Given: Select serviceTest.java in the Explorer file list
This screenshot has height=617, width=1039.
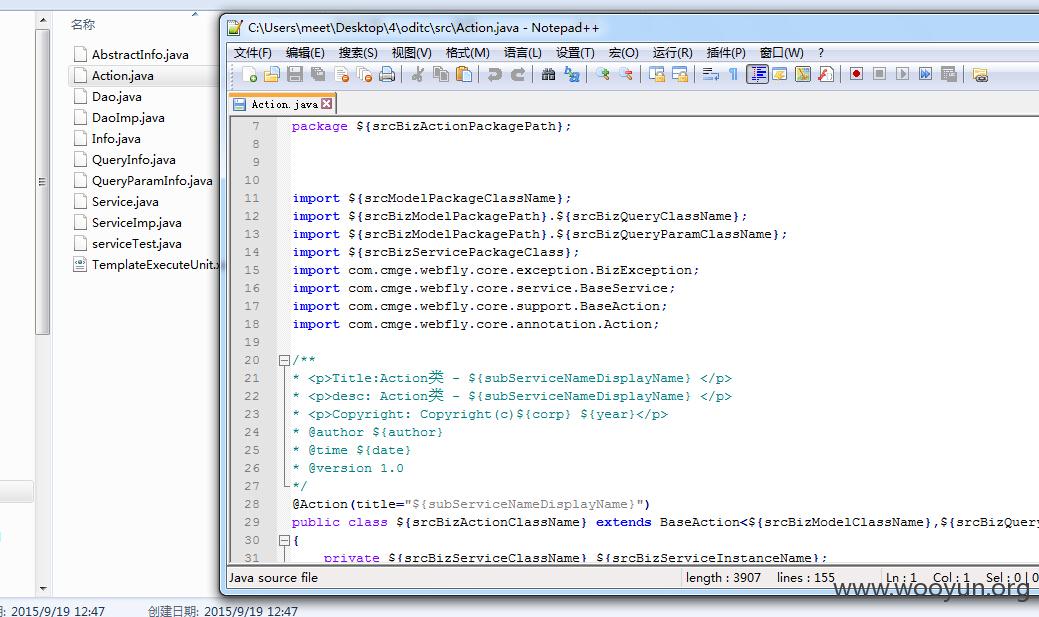Looking at the screenshot, I should click(x=137, y=244).
